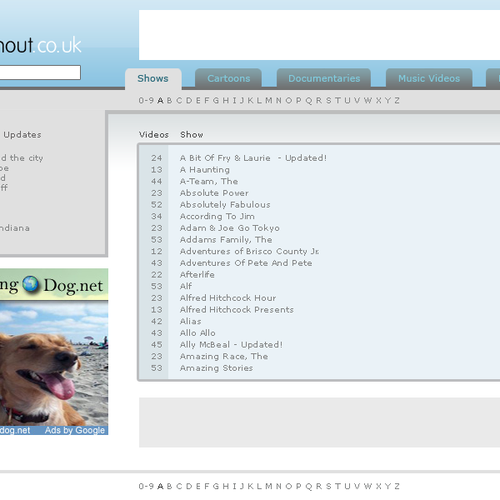Click the Amazing Stories link

coord(216,368)
